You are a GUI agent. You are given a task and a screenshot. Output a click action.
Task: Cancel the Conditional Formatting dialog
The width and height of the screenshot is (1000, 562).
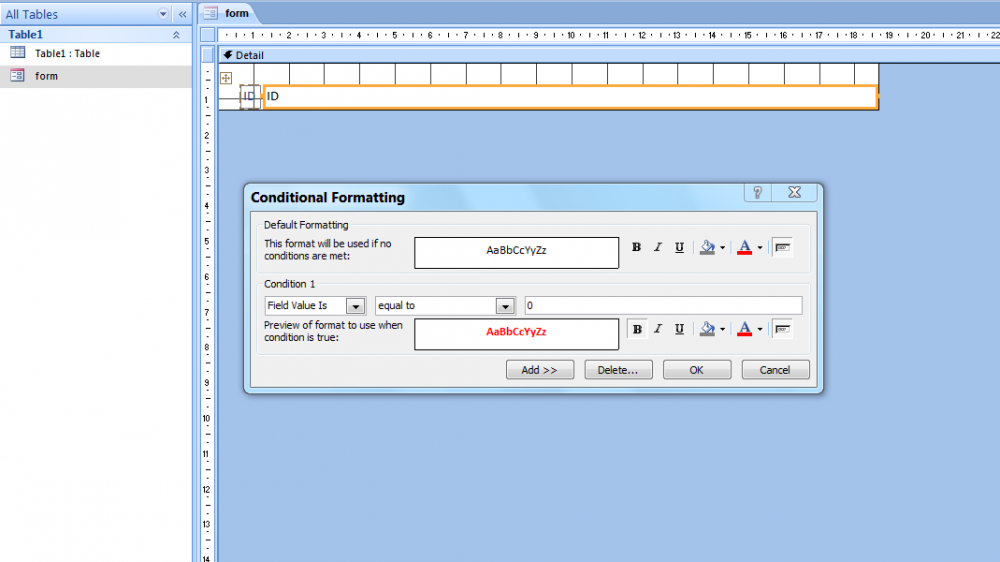click(x=775, y=370)
